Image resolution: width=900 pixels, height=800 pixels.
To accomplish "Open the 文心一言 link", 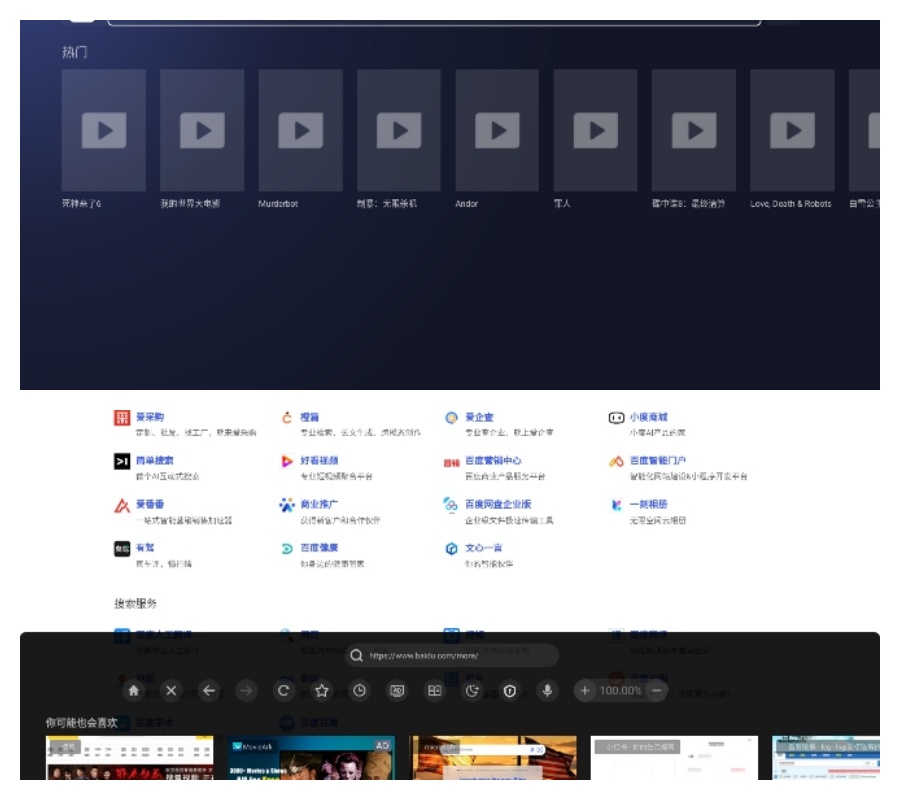I will click(x=483, y=547).
